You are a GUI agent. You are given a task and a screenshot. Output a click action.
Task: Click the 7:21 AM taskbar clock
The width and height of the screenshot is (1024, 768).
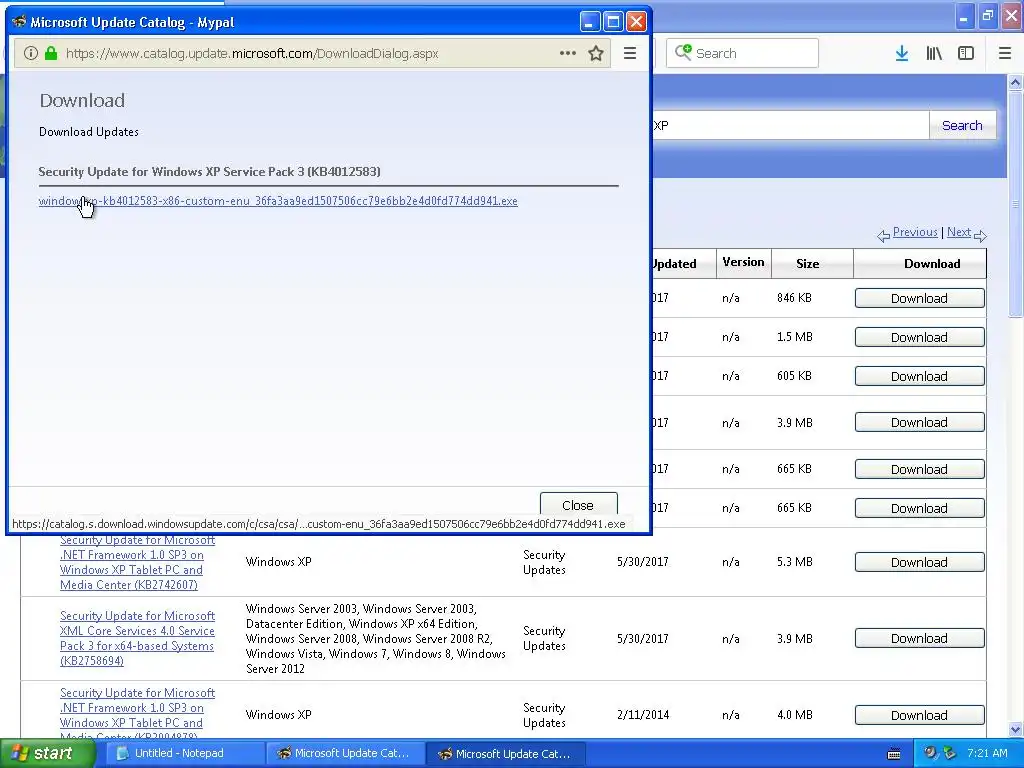[x=987, y=753]
